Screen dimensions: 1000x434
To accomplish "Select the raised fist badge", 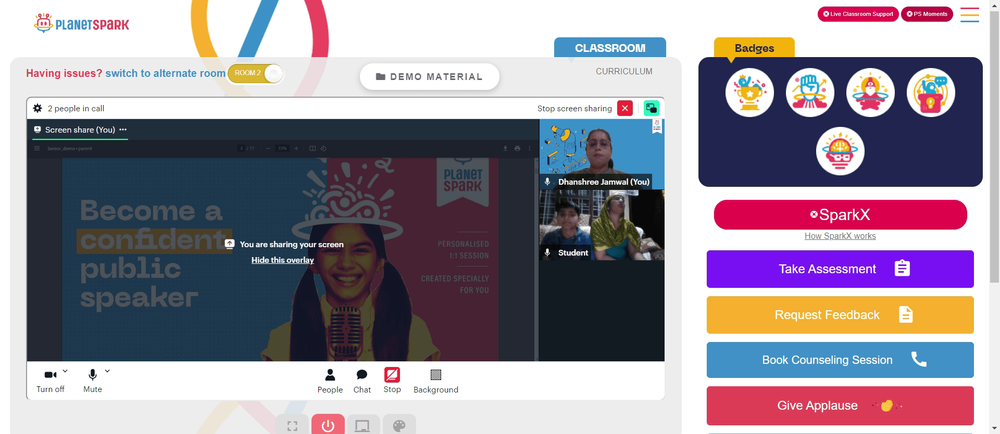I will 810,92.
